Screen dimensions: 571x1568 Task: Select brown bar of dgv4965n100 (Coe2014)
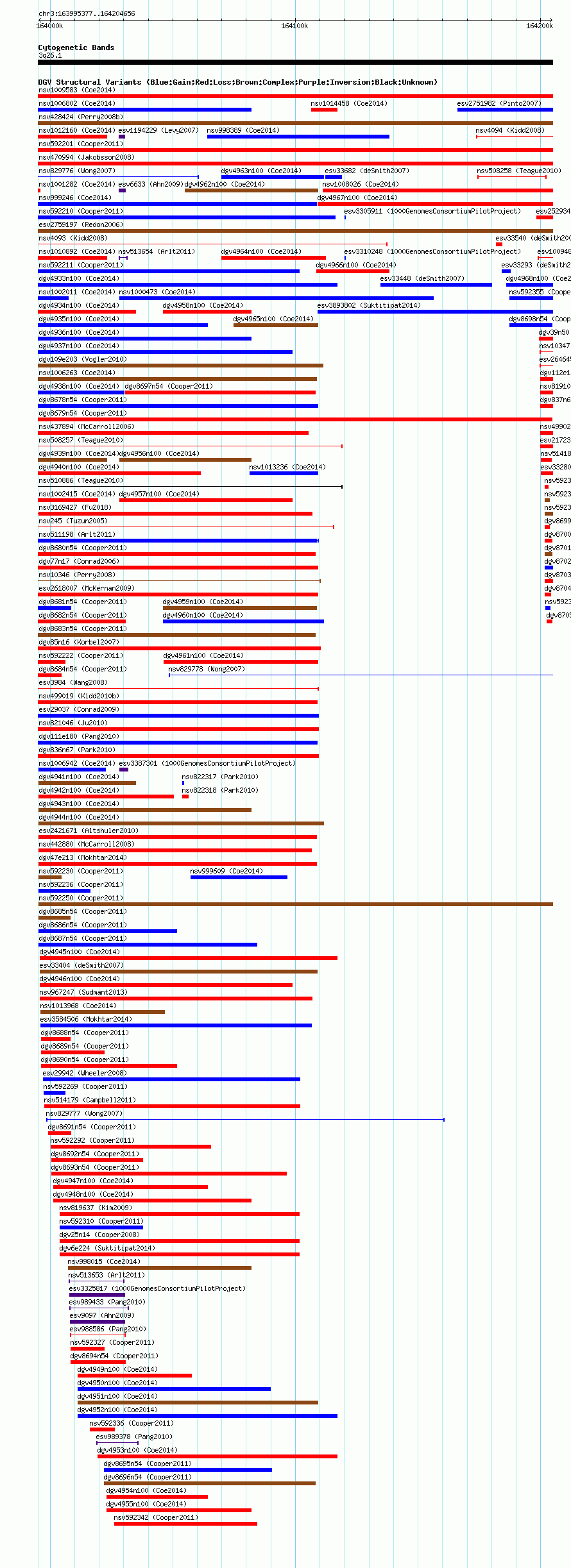pyautogui.click(x=276, y=325)
